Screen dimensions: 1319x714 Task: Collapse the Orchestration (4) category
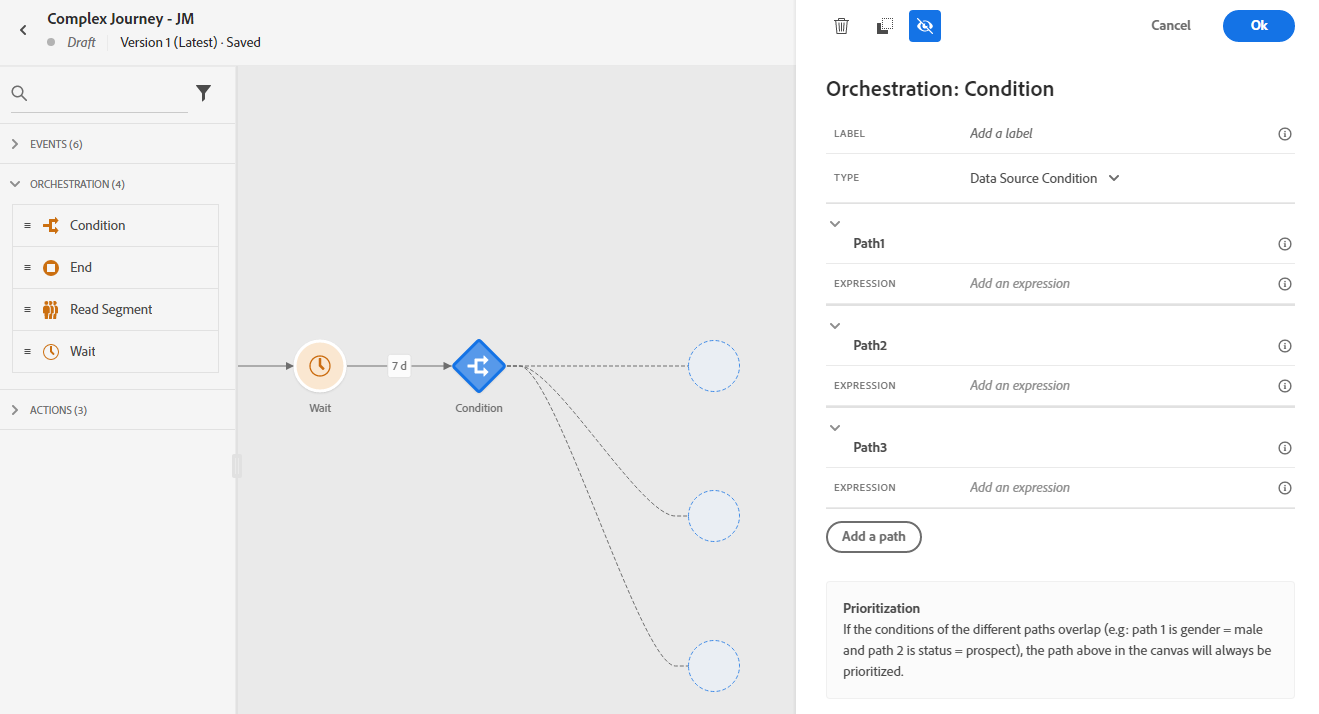15,184
